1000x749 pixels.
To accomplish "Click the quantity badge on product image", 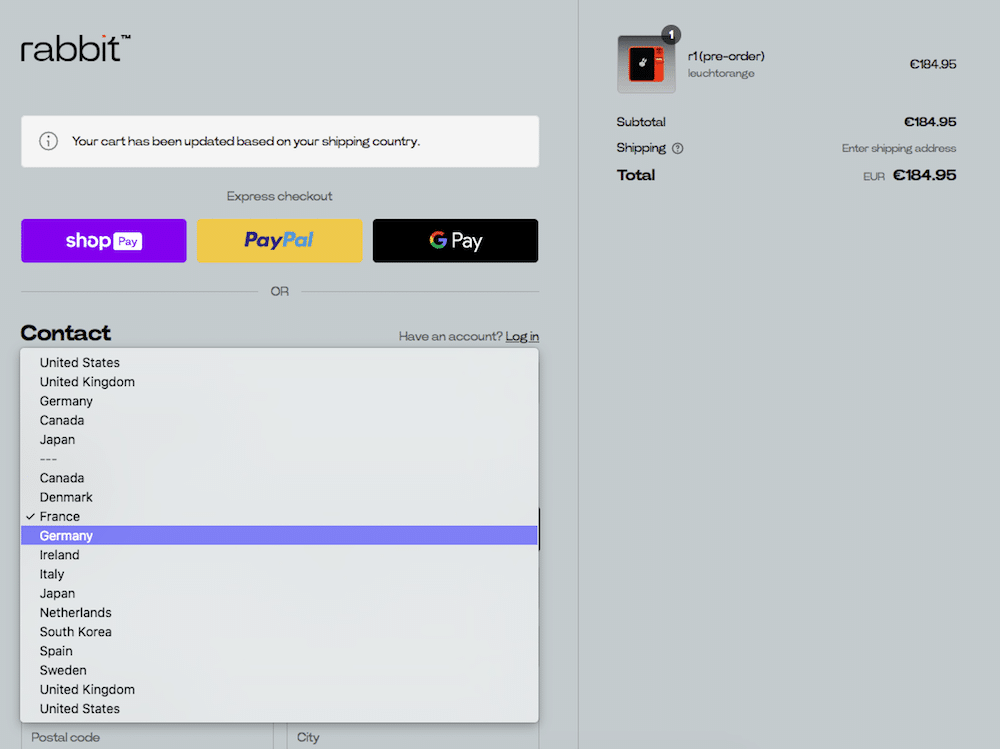I will 671,34.
